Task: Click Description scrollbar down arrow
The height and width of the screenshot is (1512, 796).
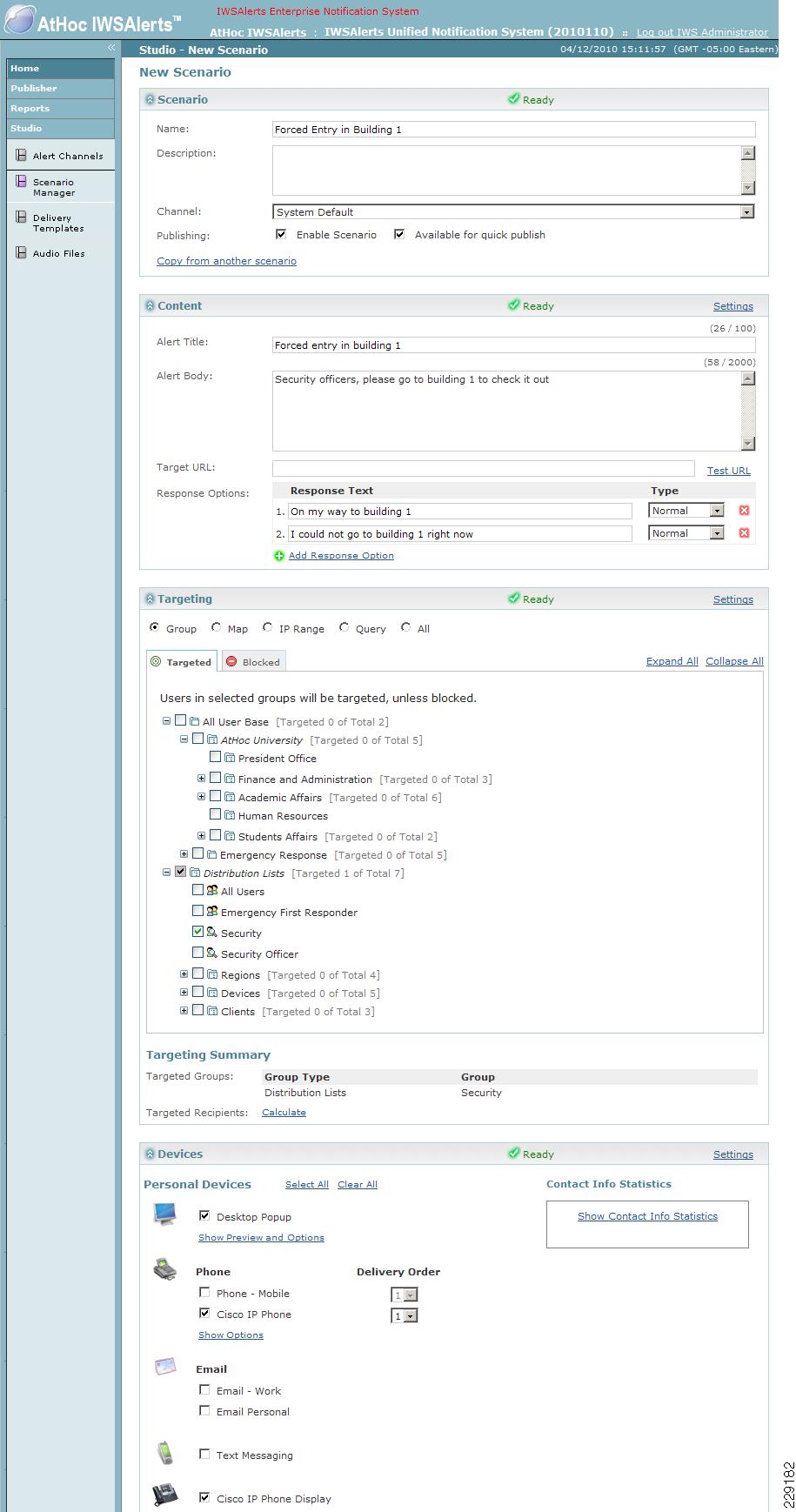Action: coord(748,188)
